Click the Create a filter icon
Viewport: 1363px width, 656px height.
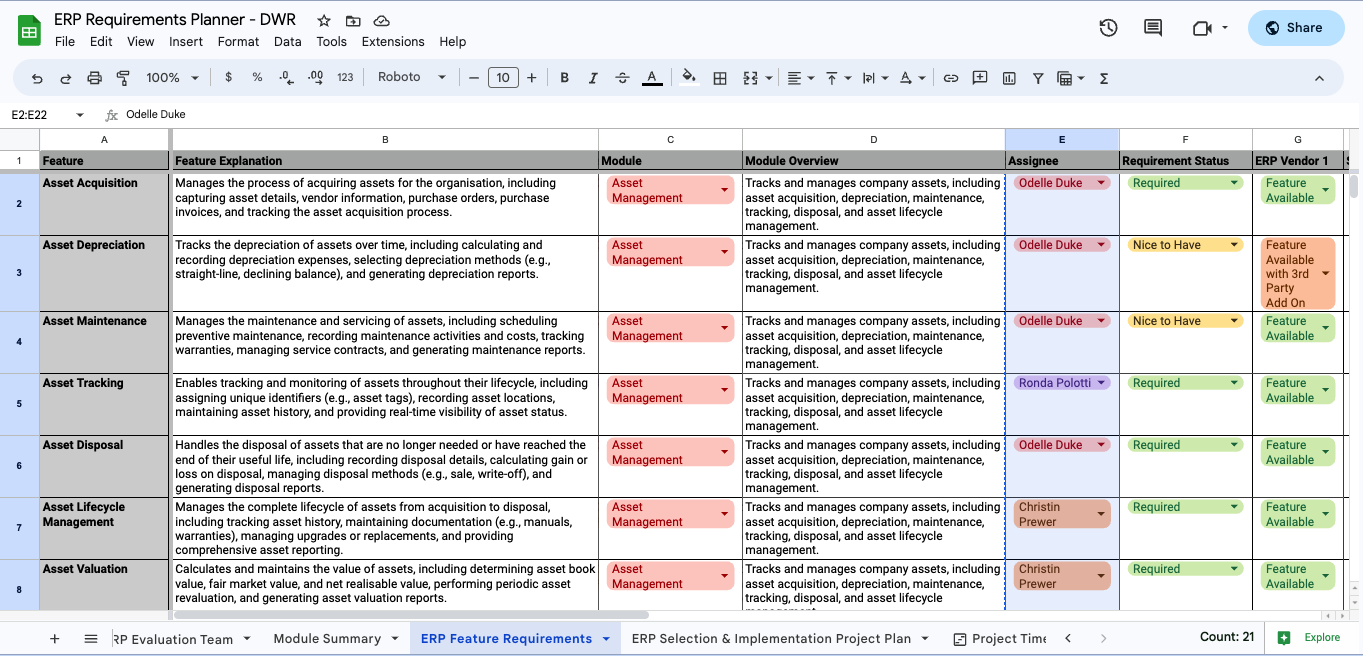(x=1038, y=78)
